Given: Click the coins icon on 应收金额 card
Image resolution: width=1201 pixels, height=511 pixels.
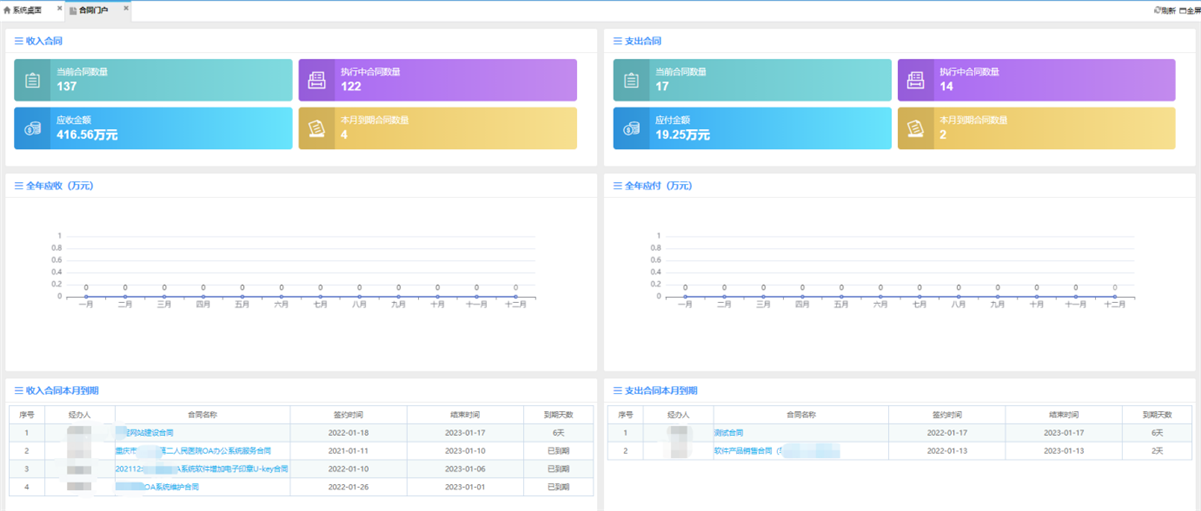Looking at the screenshot, I should pyautogui.click(x=33, y=128).
